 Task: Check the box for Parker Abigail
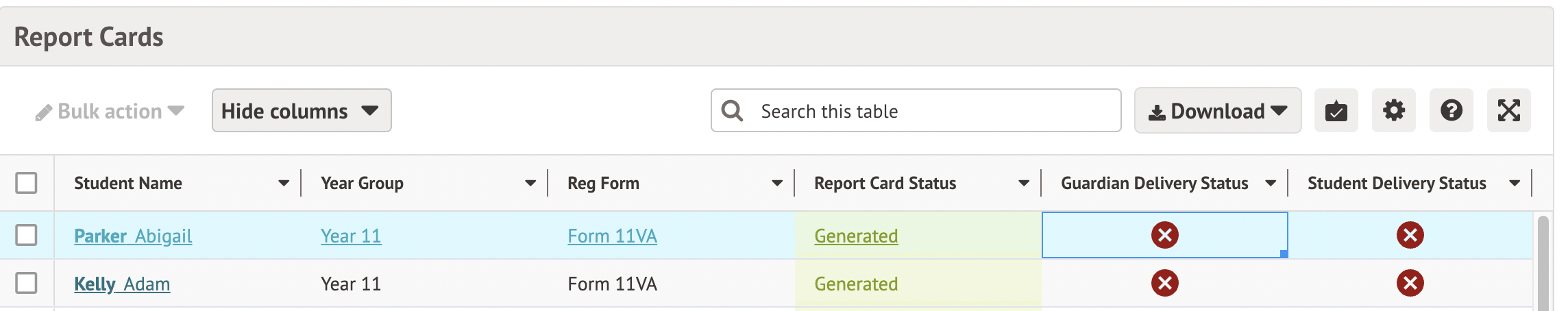coord(26,235)
